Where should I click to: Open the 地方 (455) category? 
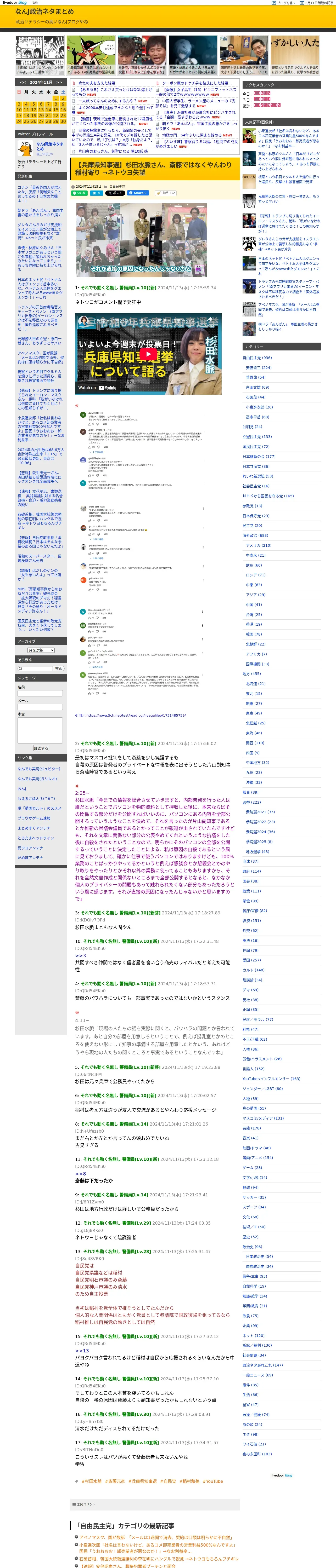point(252,674)
